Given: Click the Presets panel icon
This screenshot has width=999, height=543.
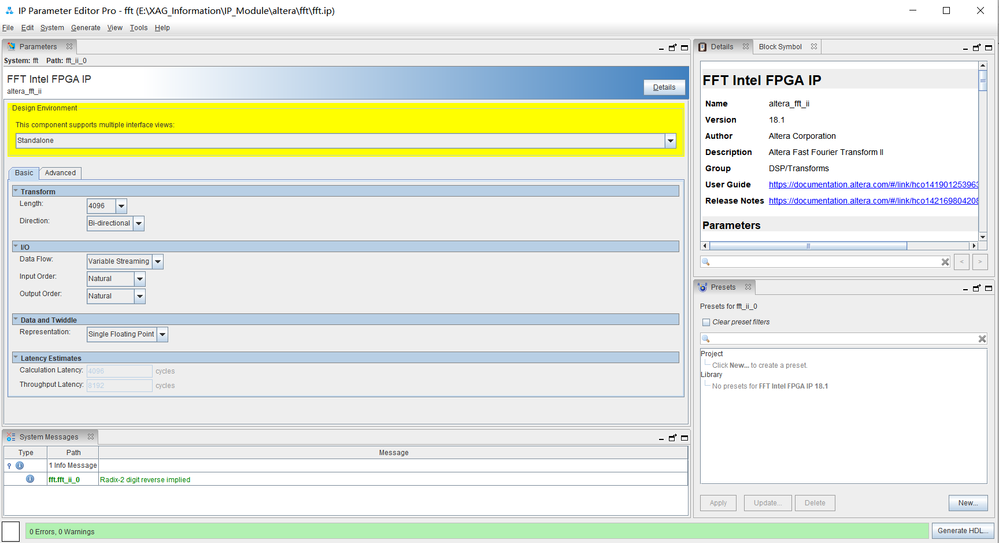Looking at the screenshot, I should point(703,287).
